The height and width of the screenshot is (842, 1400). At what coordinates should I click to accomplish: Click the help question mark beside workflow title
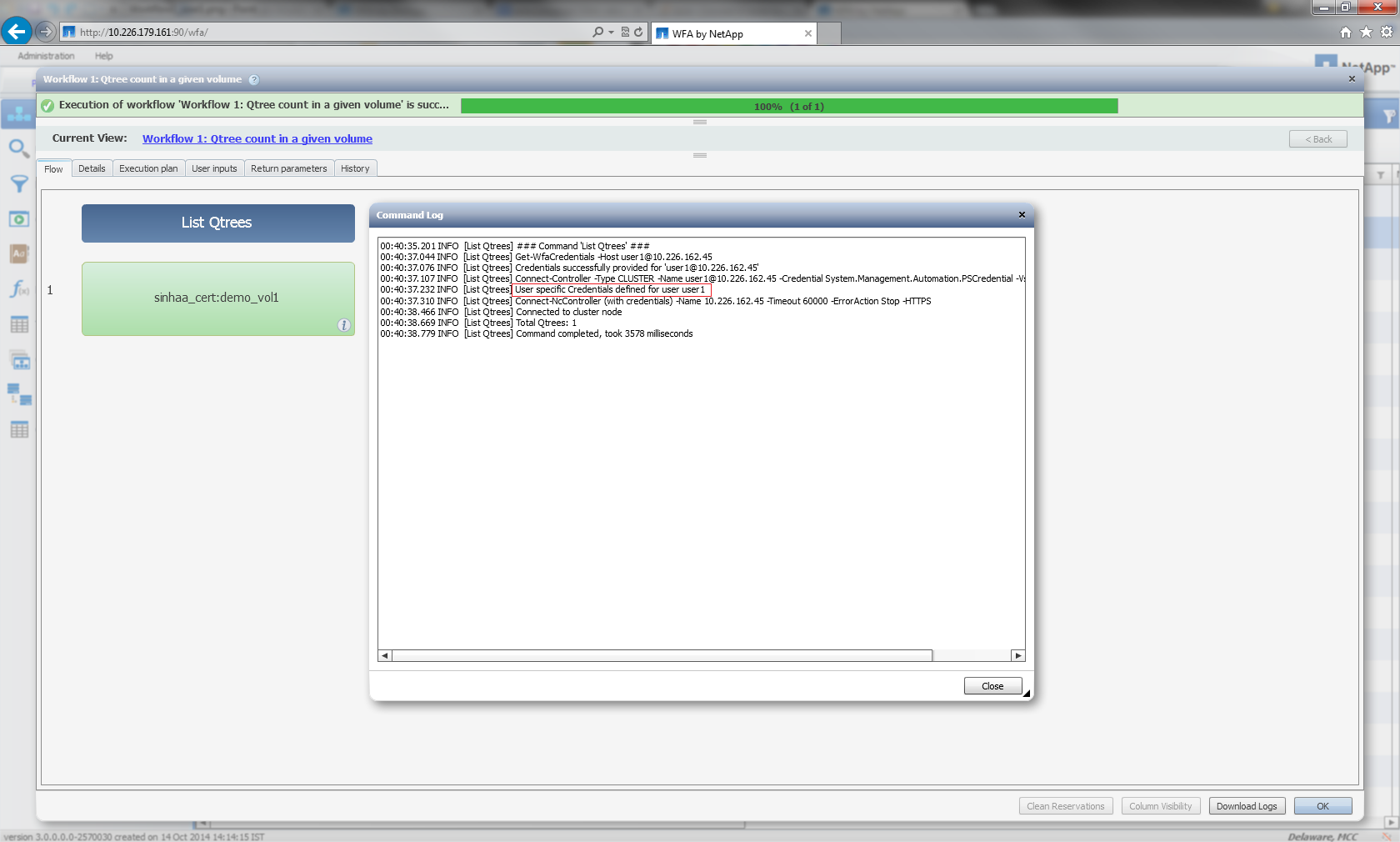pos(254,80)
